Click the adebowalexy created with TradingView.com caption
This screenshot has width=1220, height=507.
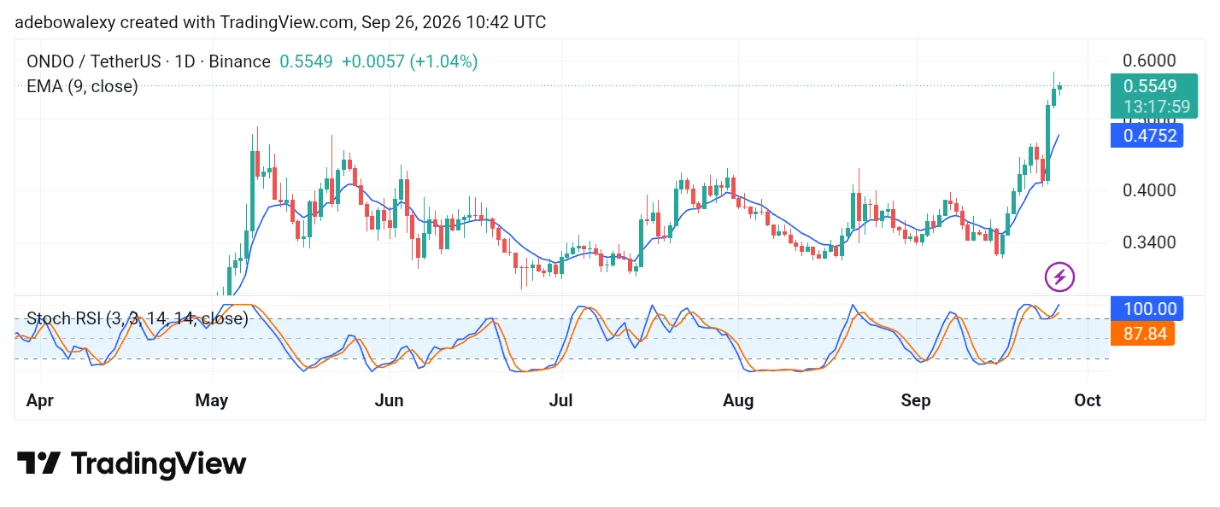point(281,21)
